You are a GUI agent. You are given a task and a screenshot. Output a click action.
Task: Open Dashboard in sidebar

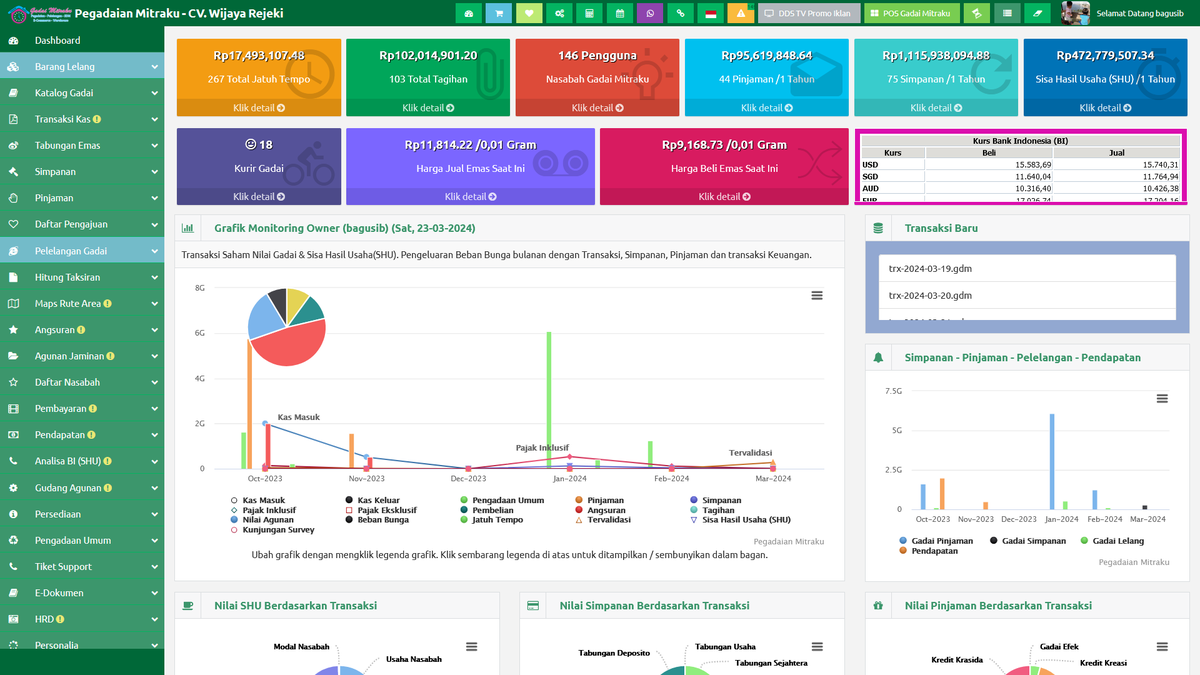[x=82, y=40]
